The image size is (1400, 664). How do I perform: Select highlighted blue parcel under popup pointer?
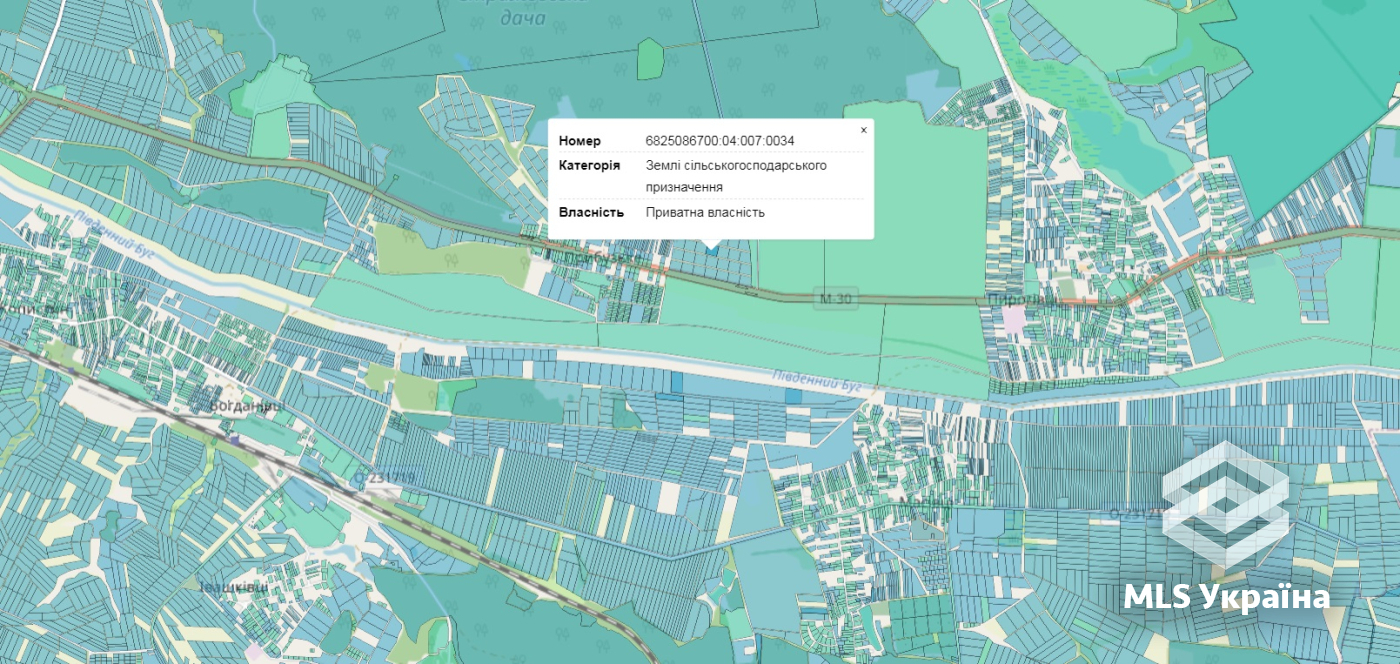tap(711, 250)
